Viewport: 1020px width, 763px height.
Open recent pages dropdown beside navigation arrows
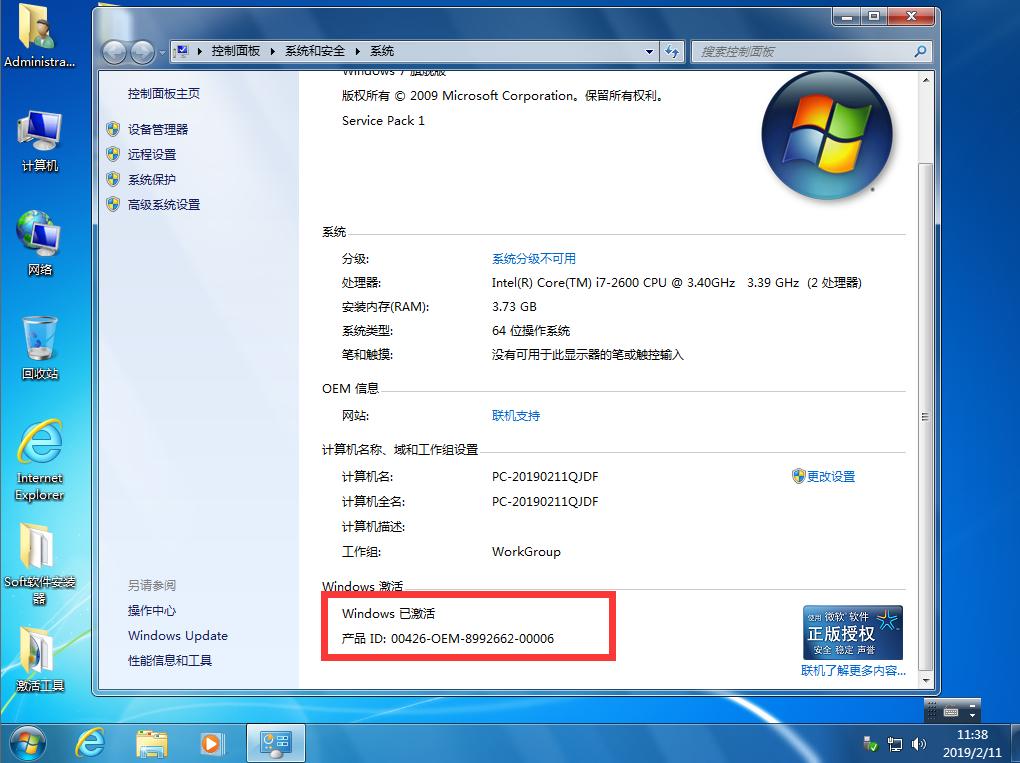point(160,51)
